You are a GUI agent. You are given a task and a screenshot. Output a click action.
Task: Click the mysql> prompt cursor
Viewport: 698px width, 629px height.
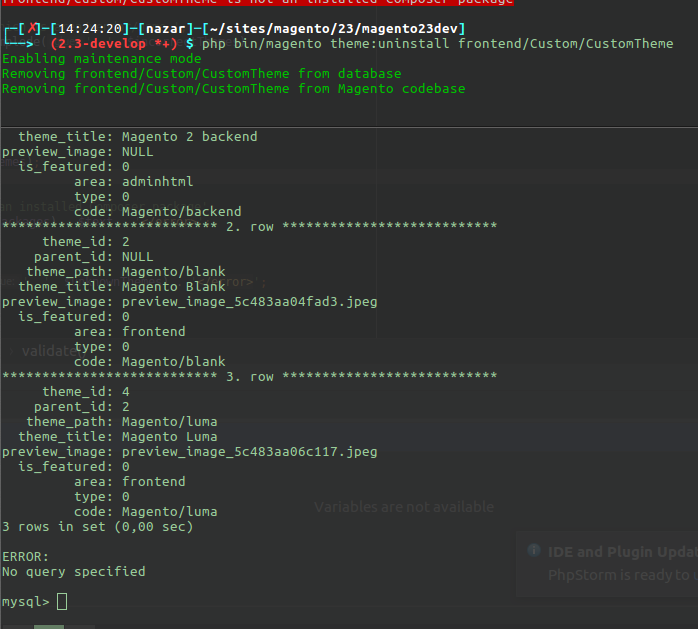click(x=62, y=602)
